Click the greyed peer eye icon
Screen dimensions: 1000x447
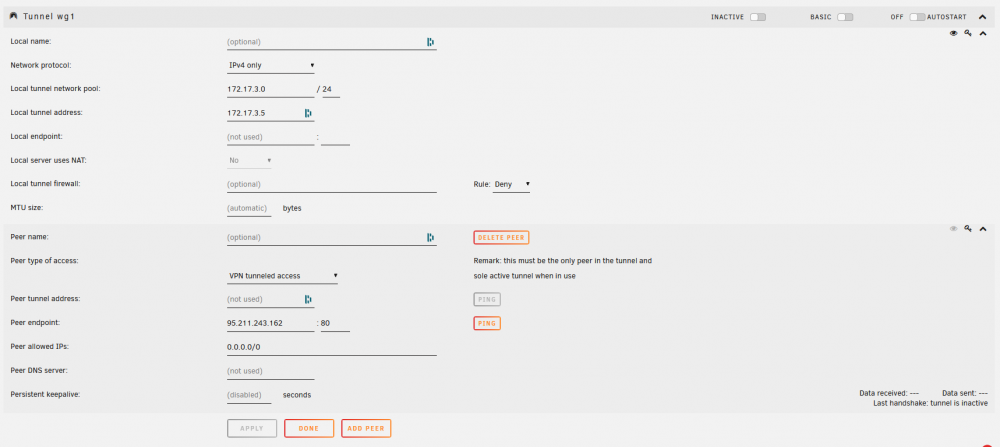pyautogui.click(x=953, y=228)
